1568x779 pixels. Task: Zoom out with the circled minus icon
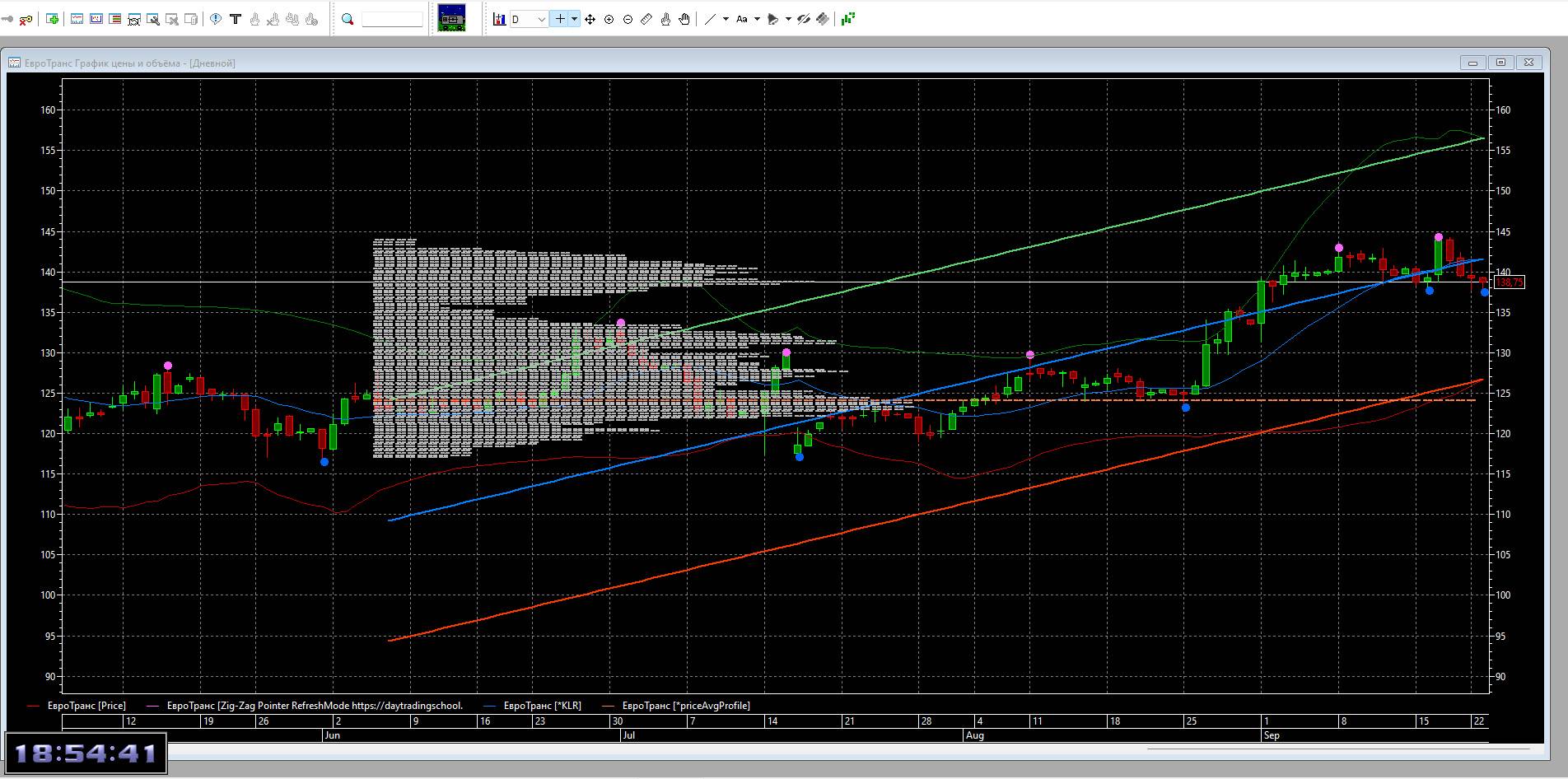[628, 19]
